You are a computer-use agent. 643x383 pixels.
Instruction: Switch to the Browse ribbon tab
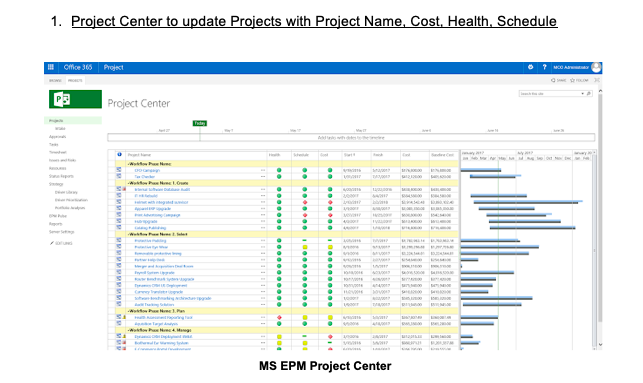click(55, 81)
